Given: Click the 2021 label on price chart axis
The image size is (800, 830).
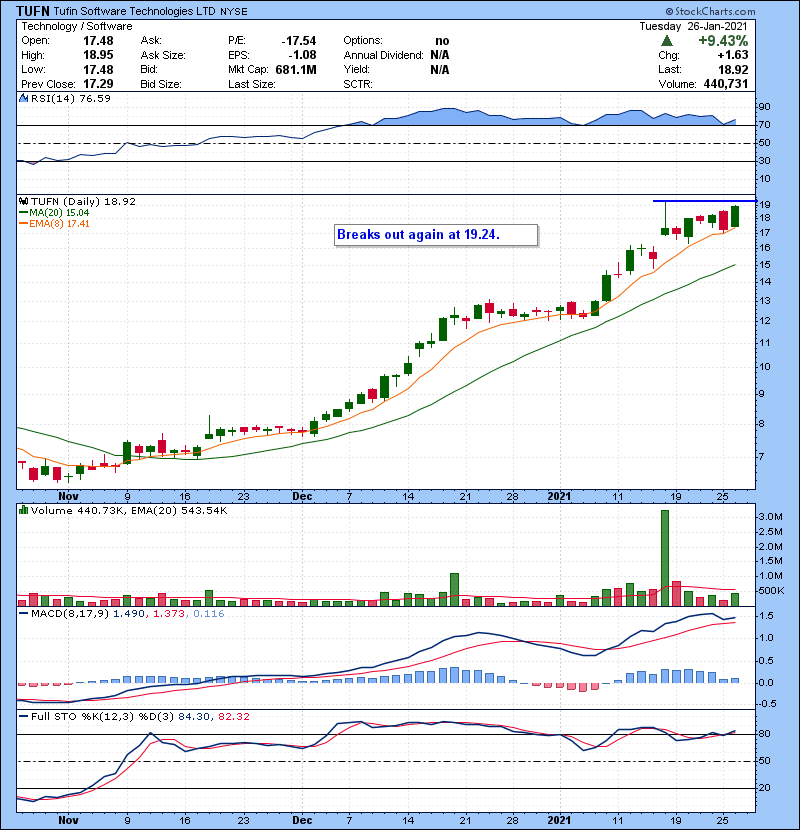Looking at the screenshot, I should coord(561,495).
